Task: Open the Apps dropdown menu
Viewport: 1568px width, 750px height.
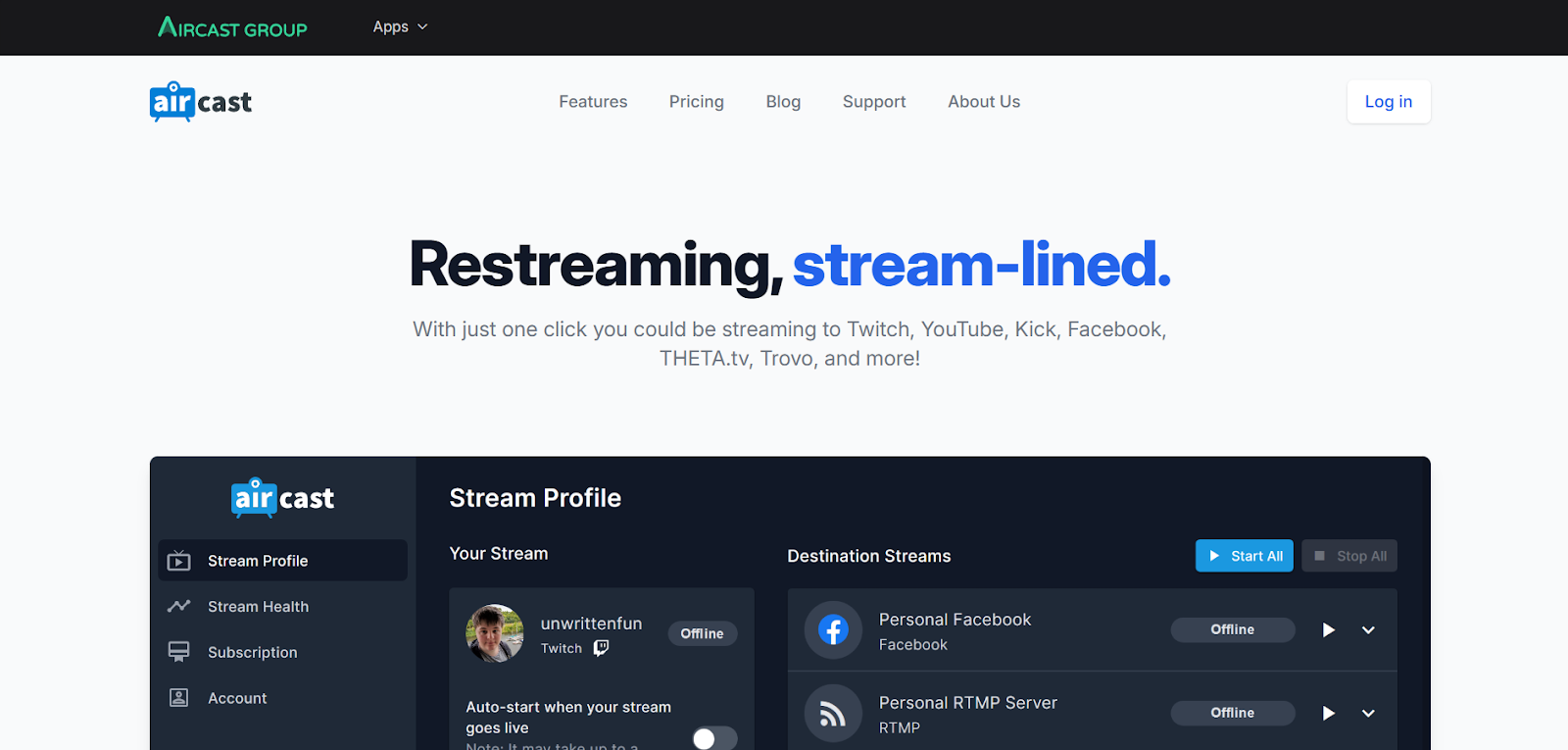Action: [400, 26]
